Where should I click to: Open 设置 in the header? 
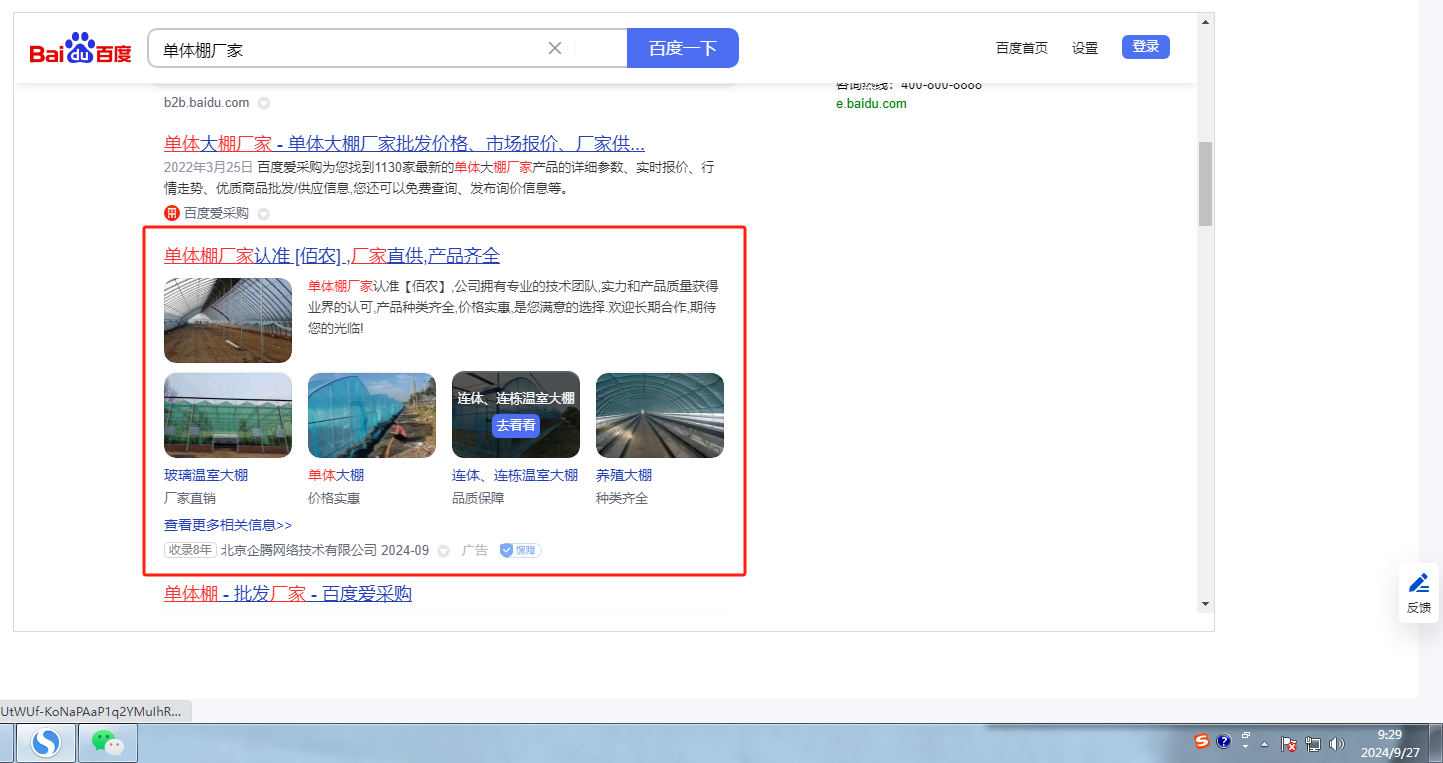click(1084, 48)
